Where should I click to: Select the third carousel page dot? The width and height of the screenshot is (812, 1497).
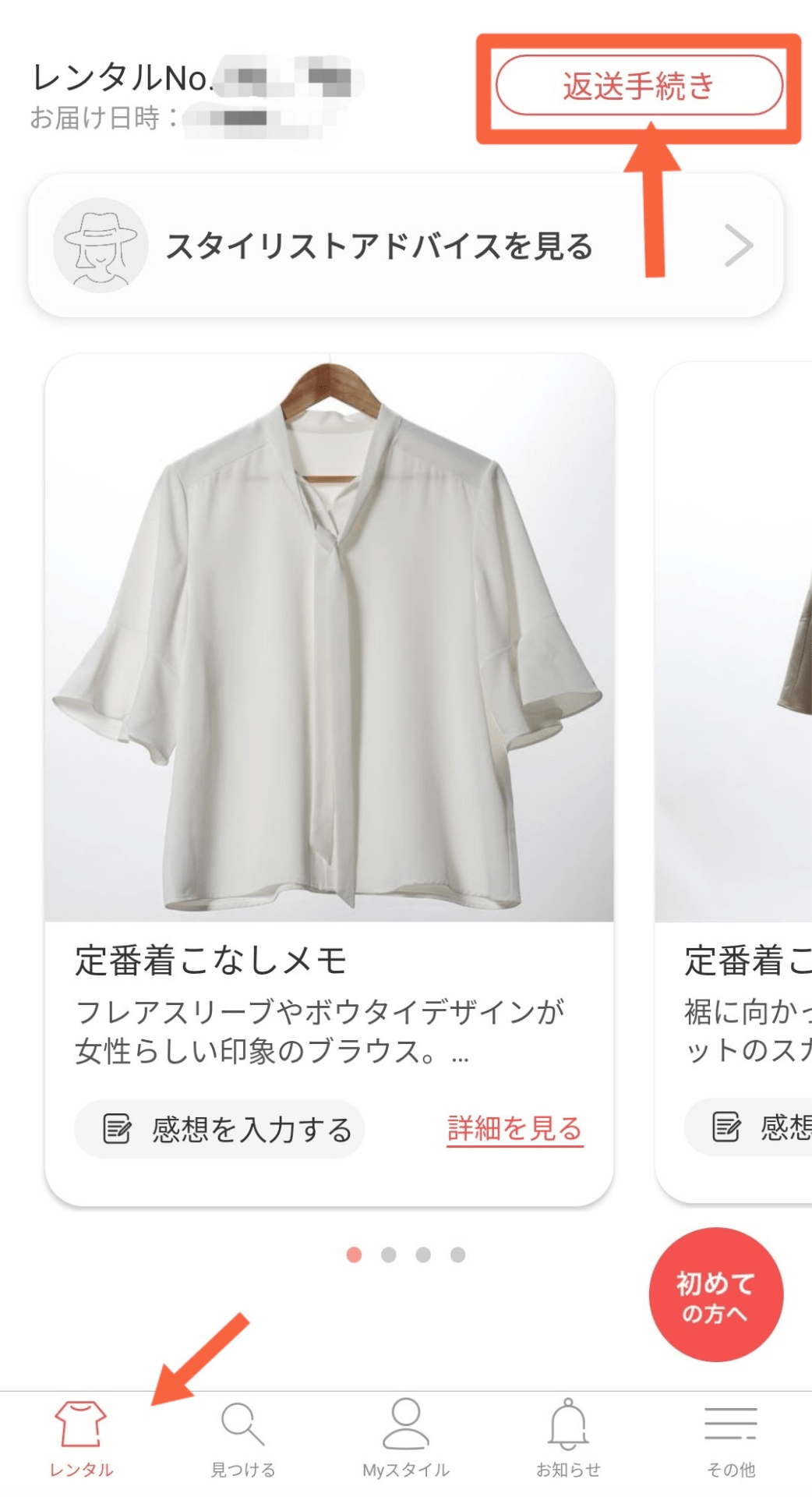pos(423,1255)
